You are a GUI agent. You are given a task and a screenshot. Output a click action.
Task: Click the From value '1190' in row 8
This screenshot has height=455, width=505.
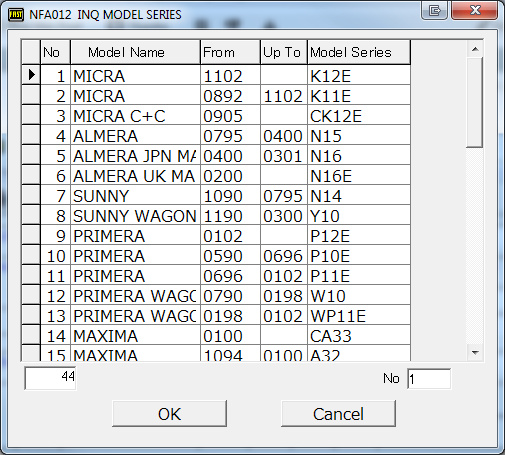tap(230, 215)
